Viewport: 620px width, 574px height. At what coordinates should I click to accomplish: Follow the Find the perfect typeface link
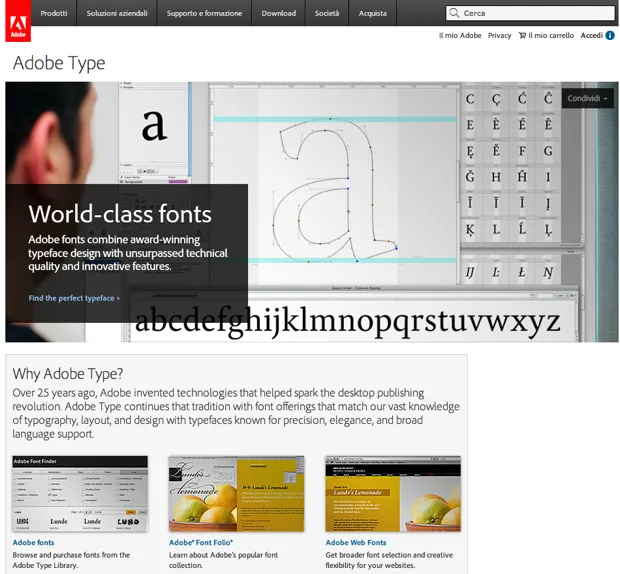[74, 298]
